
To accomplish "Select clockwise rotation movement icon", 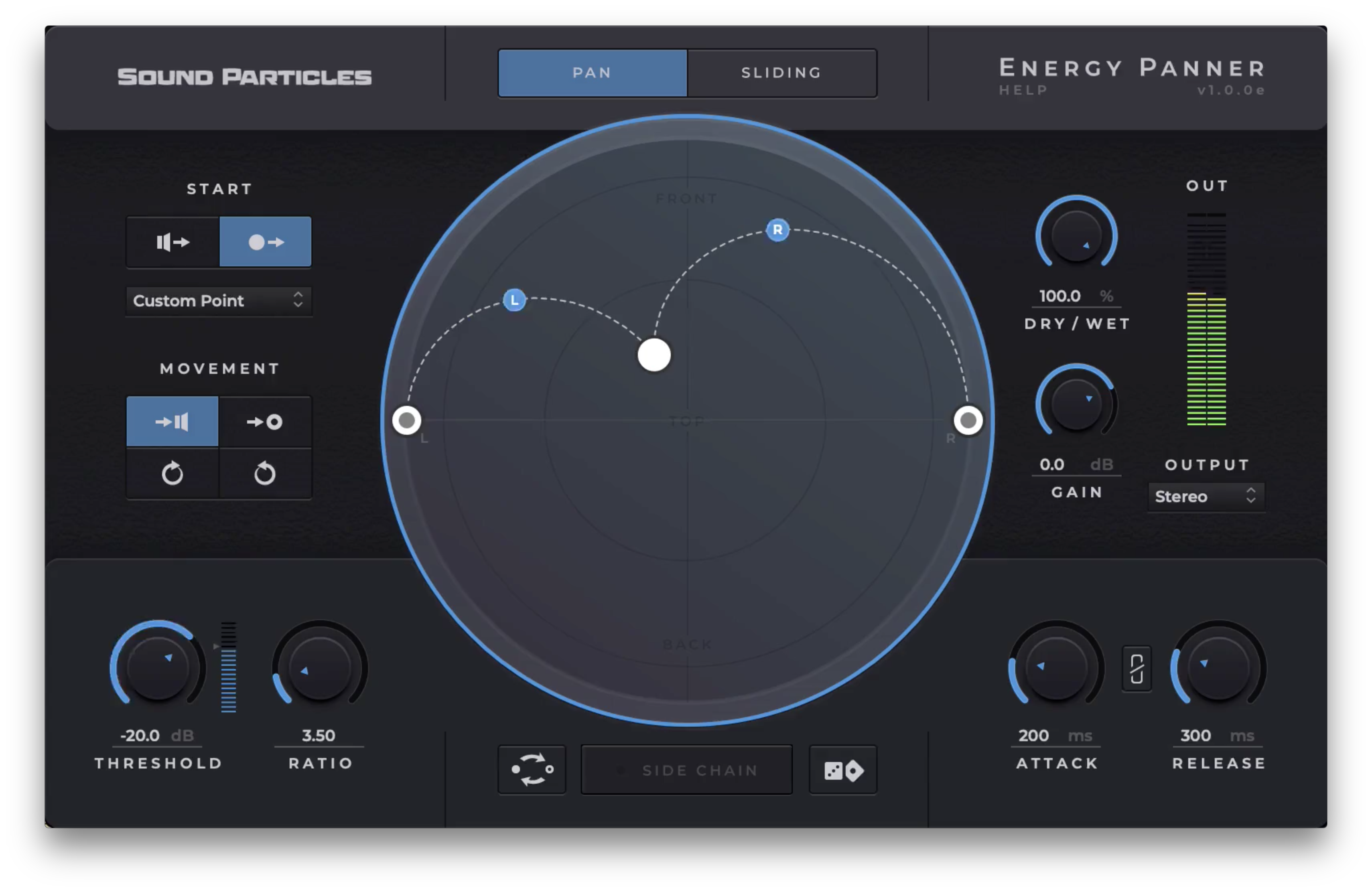I will [x=173, y=474].
